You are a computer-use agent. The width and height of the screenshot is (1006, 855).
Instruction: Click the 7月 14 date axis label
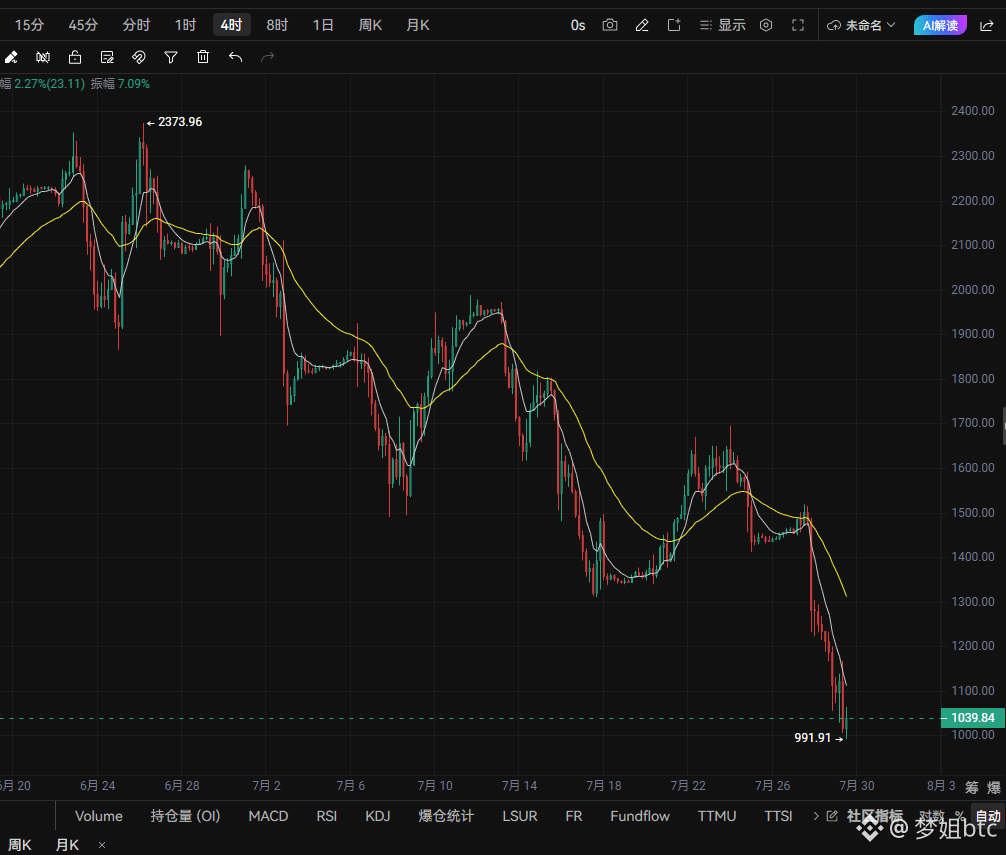pyautogui.click(x=519, y=786)
